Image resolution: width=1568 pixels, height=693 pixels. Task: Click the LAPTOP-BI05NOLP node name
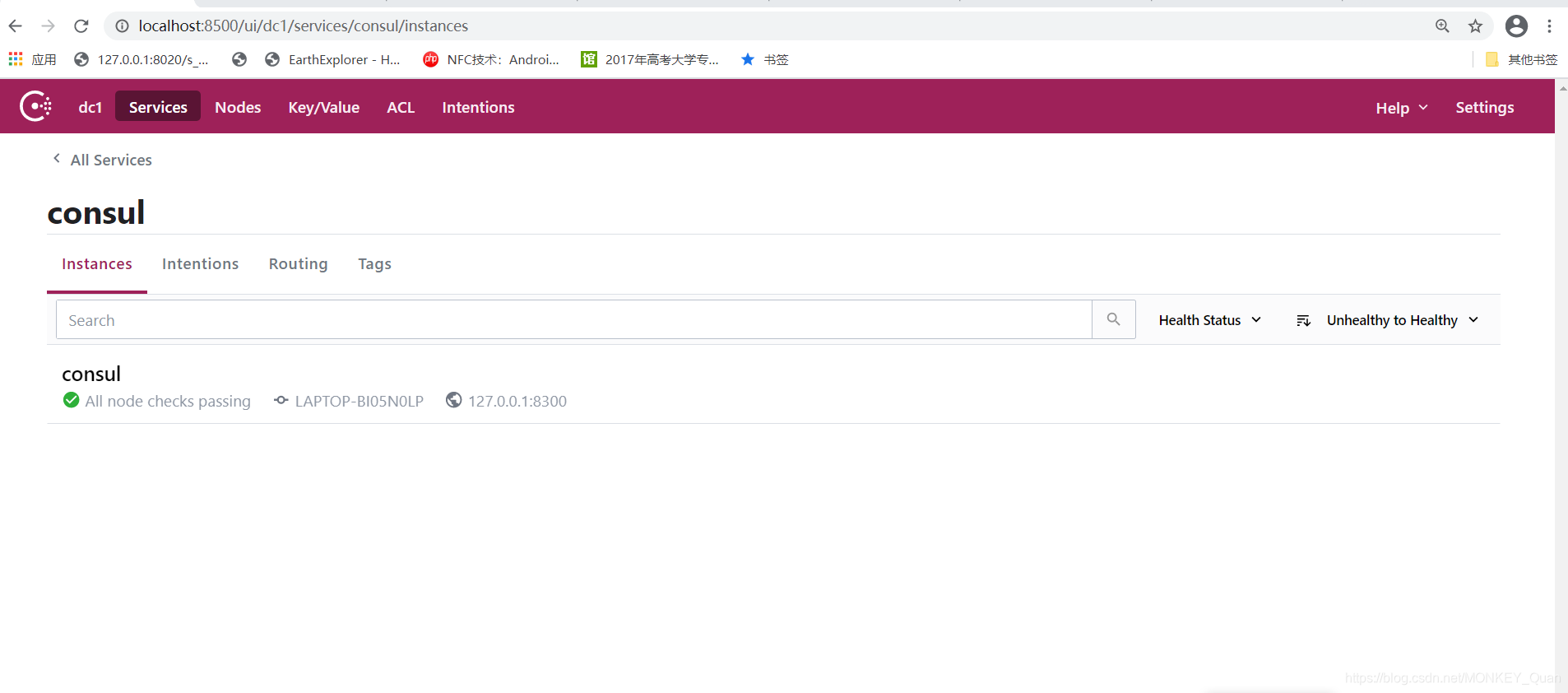360,401
